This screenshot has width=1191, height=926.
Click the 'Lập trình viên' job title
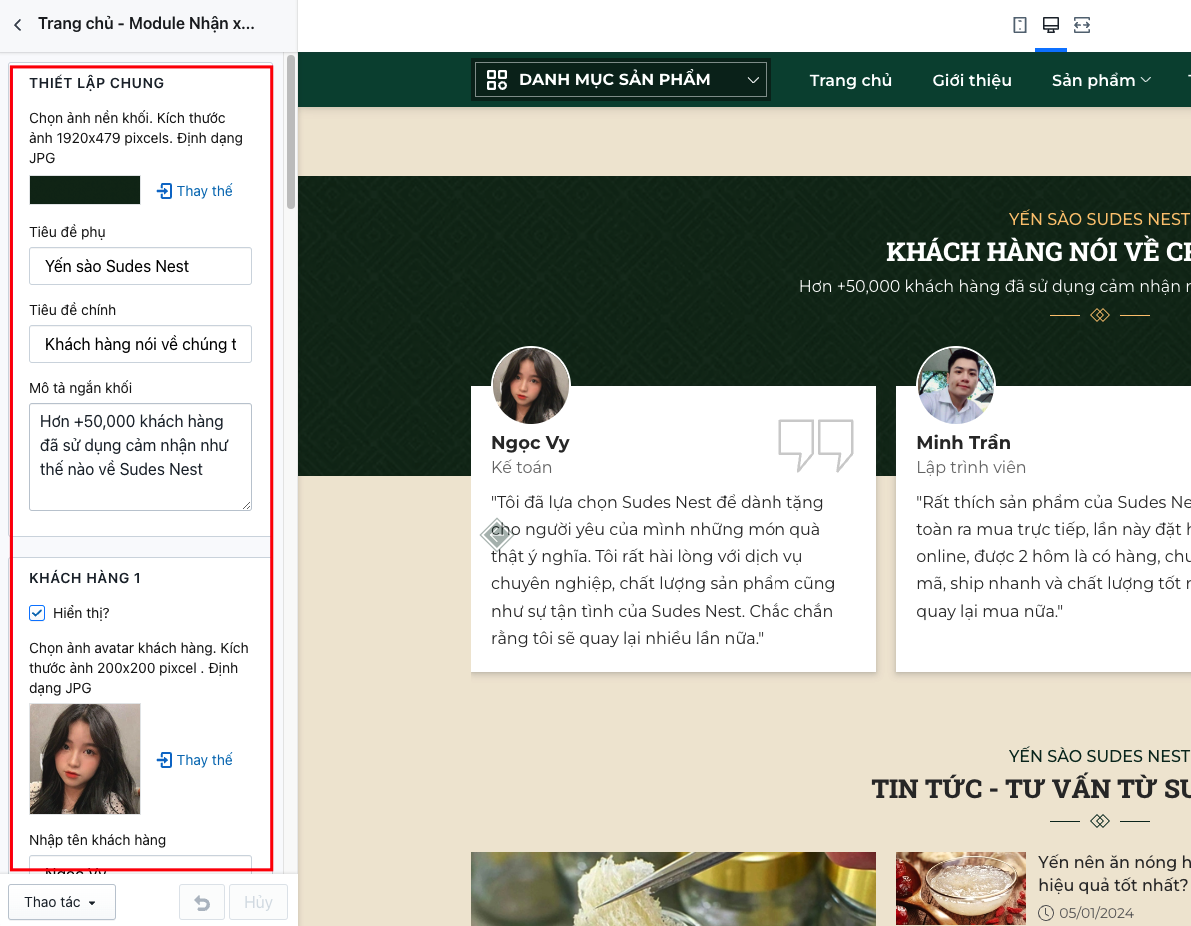click(971, 467)
